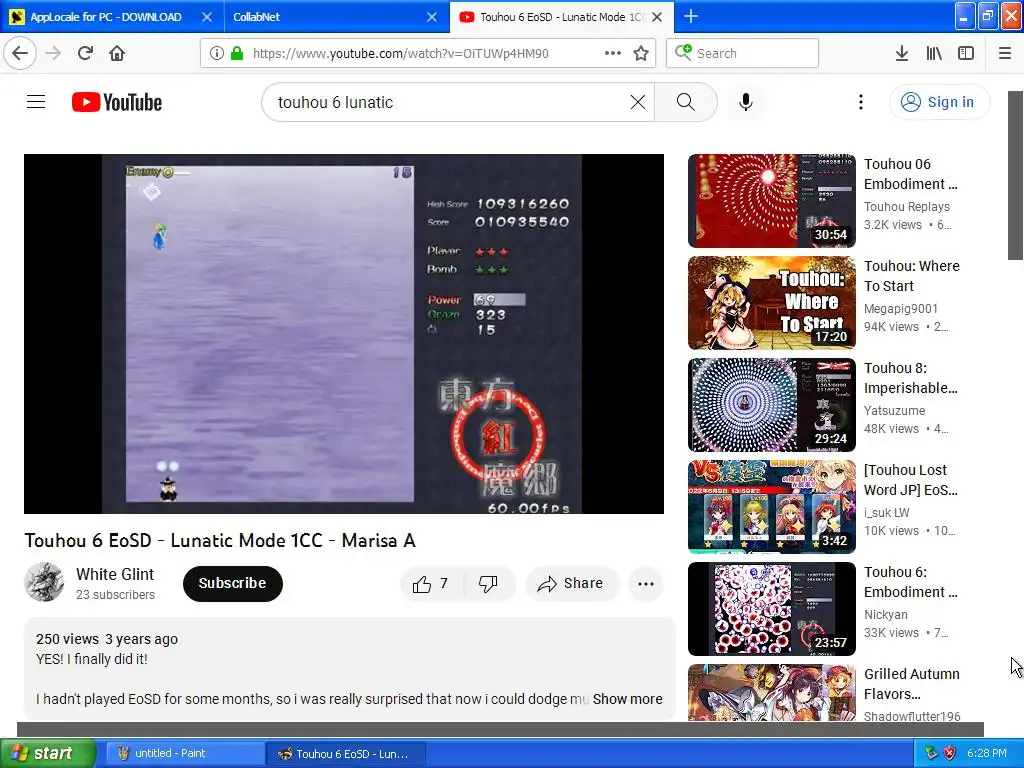Open YouTube guide hamburger menu

coord(36,102)
